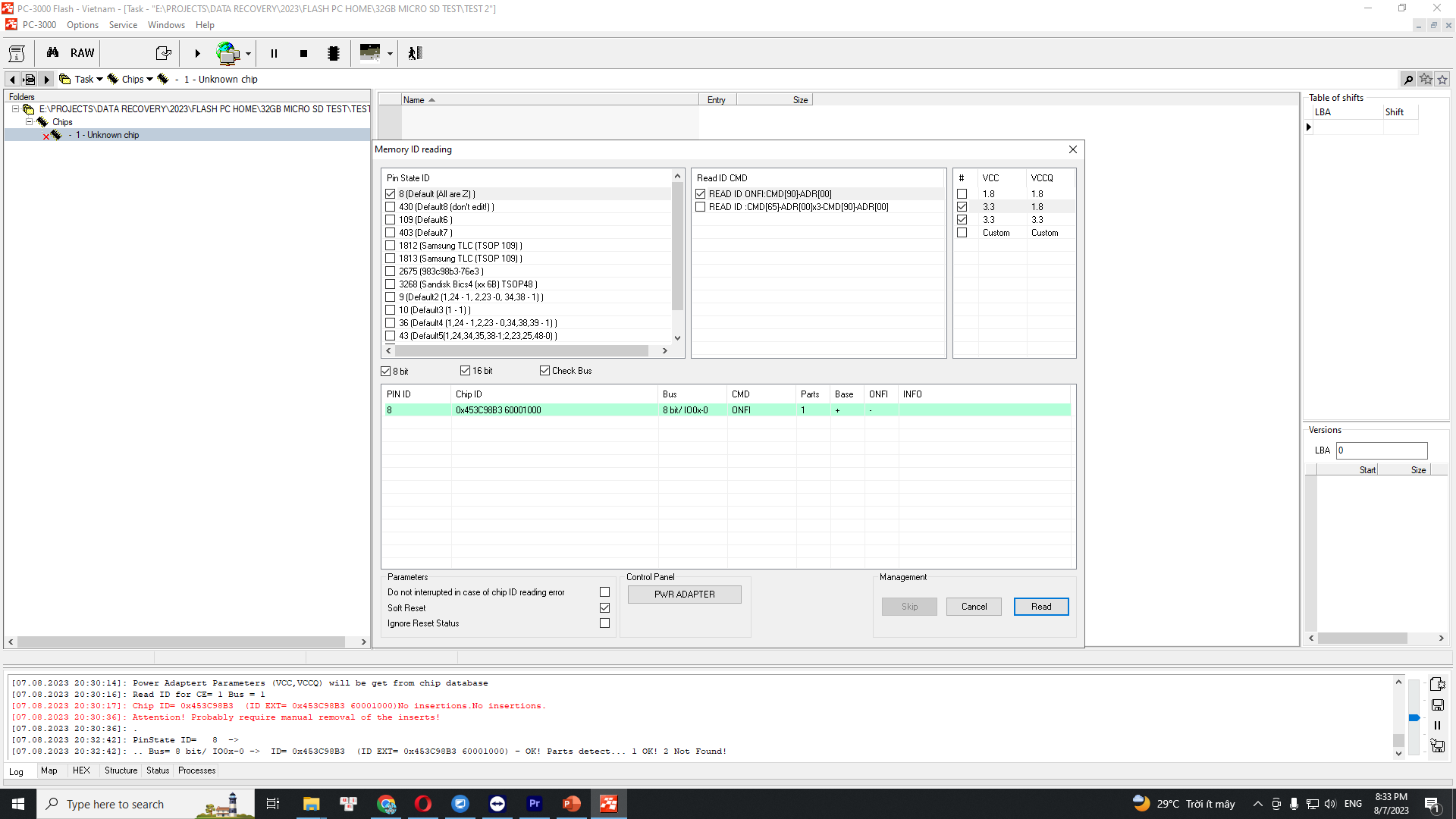Open the Chips breadcrumb dropdown
1456x819 pixels.
point(149,80)
